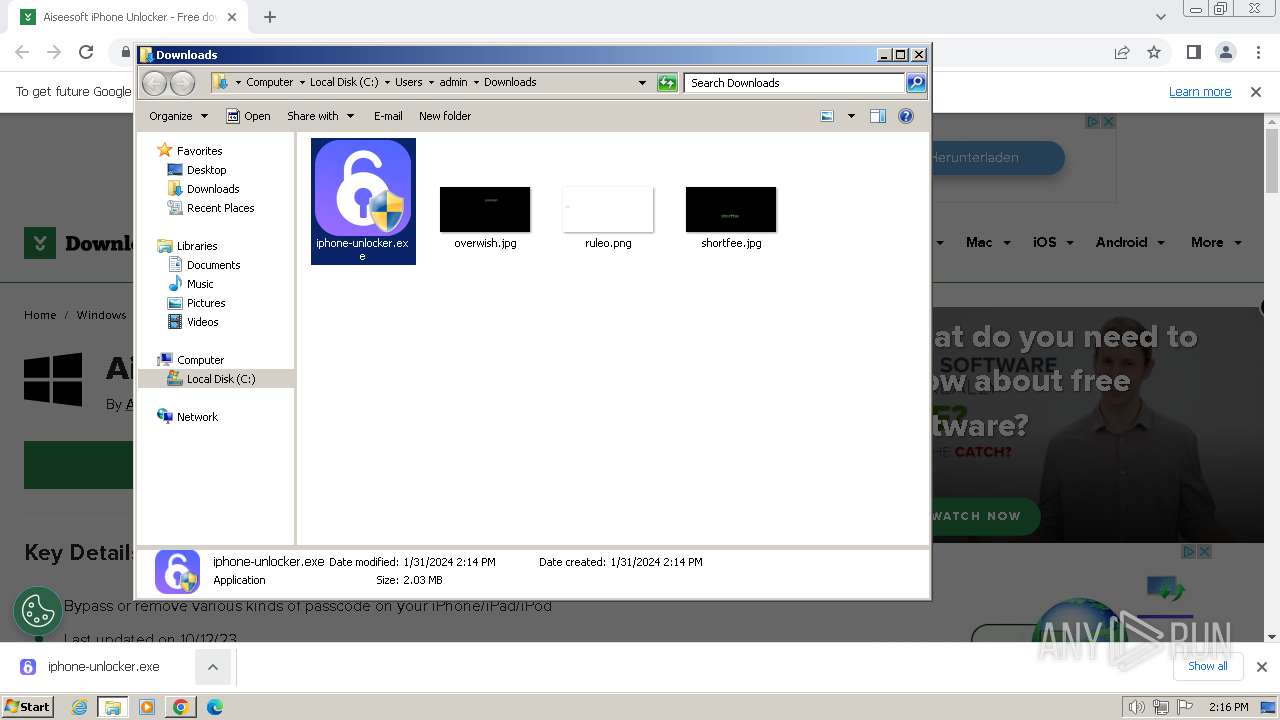
Task: Click admin in the address breadcrumb
Action: tap(453, 83)
